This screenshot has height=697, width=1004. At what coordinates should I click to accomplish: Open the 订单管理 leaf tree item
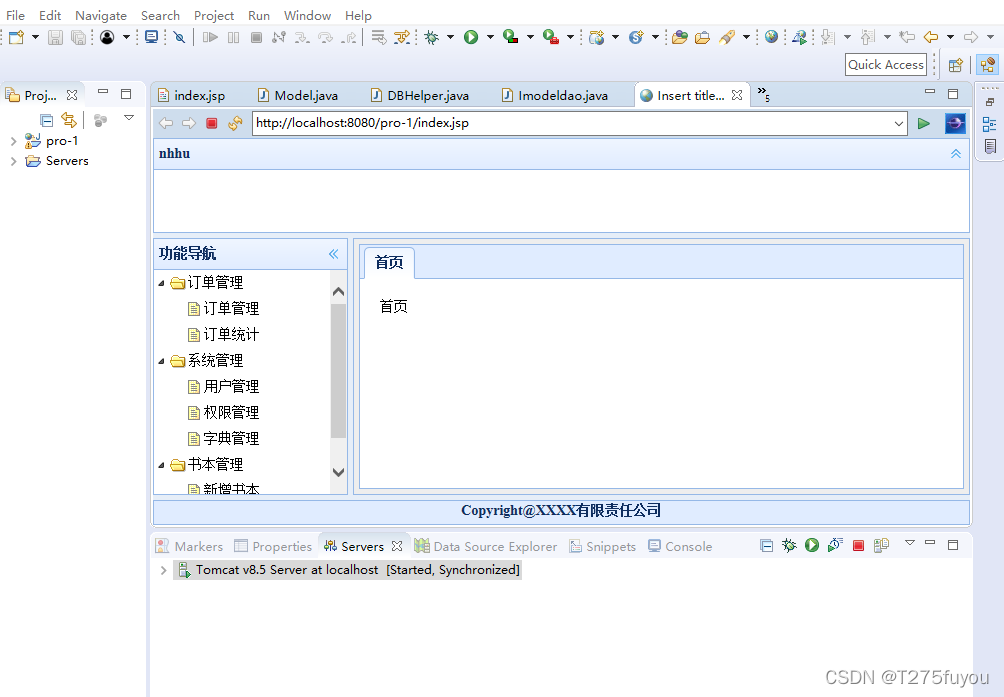tap(223, 308)
